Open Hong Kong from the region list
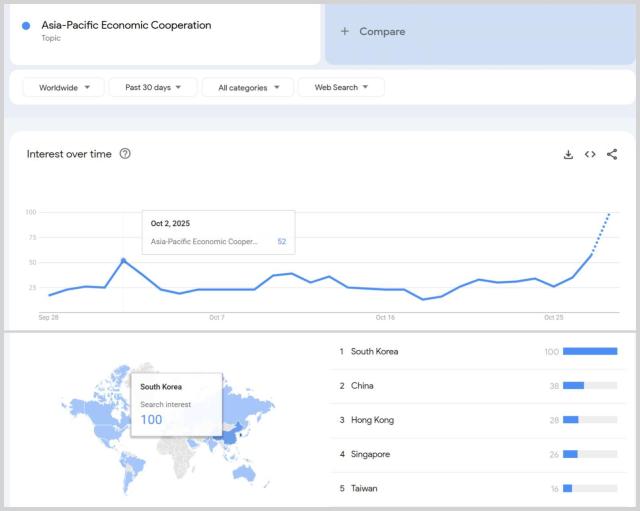 (x=372, y=420)
